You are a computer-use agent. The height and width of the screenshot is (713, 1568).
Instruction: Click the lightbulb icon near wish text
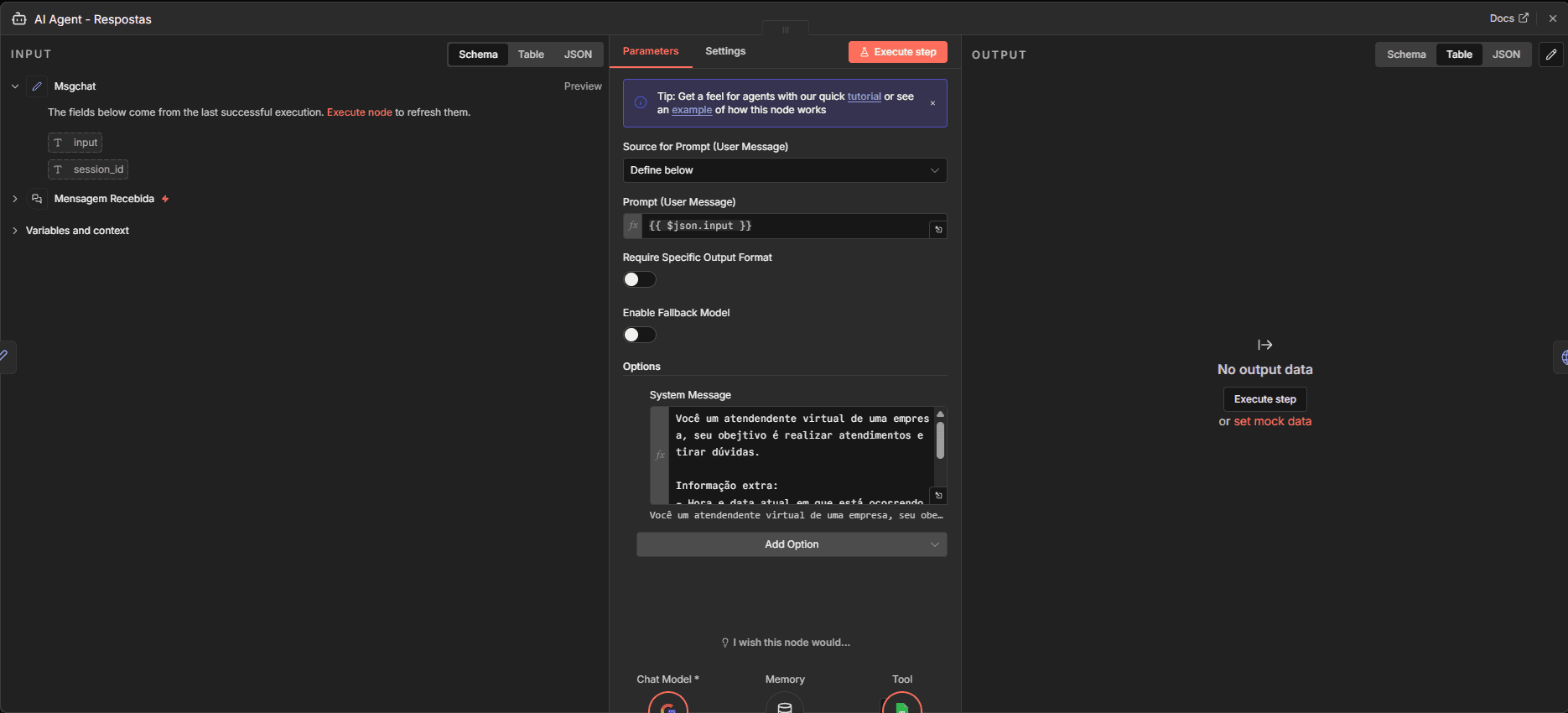(725, 643)
